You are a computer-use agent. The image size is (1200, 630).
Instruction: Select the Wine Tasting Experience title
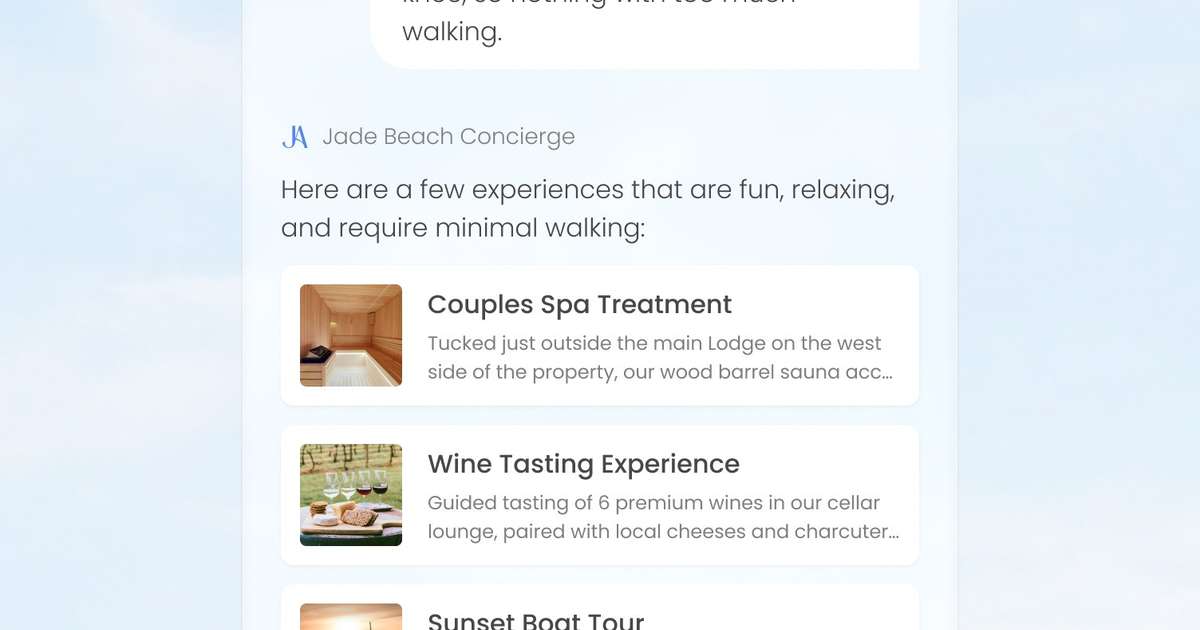pos(583,464)
